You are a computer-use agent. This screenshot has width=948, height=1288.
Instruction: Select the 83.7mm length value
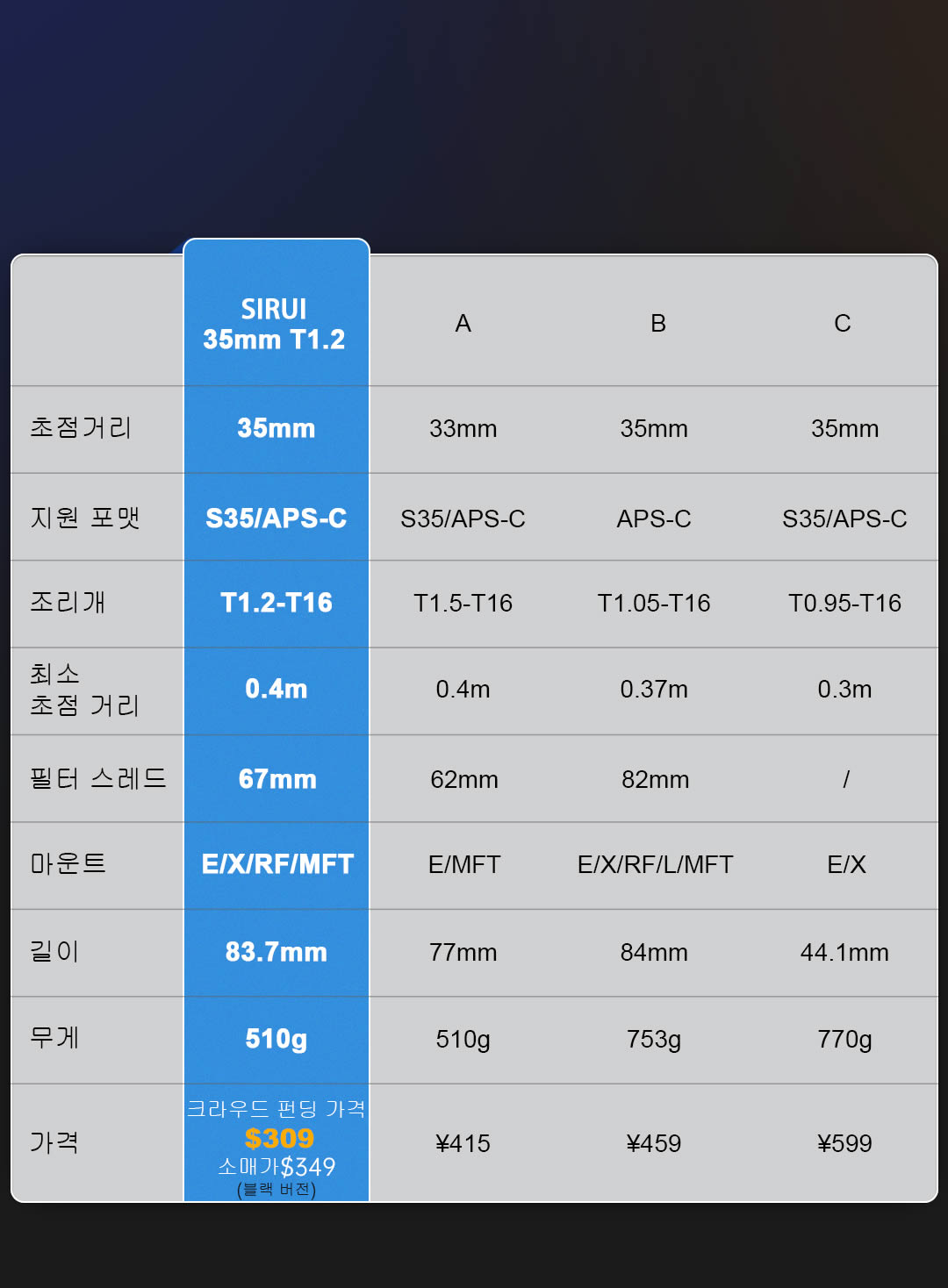(x=276, y=952)
